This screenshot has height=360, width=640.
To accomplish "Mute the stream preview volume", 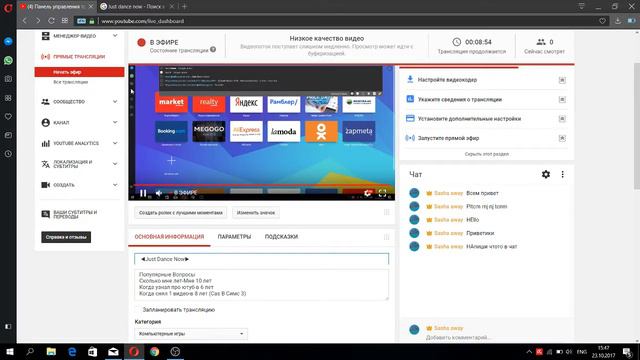I will [x=159, y=193].
